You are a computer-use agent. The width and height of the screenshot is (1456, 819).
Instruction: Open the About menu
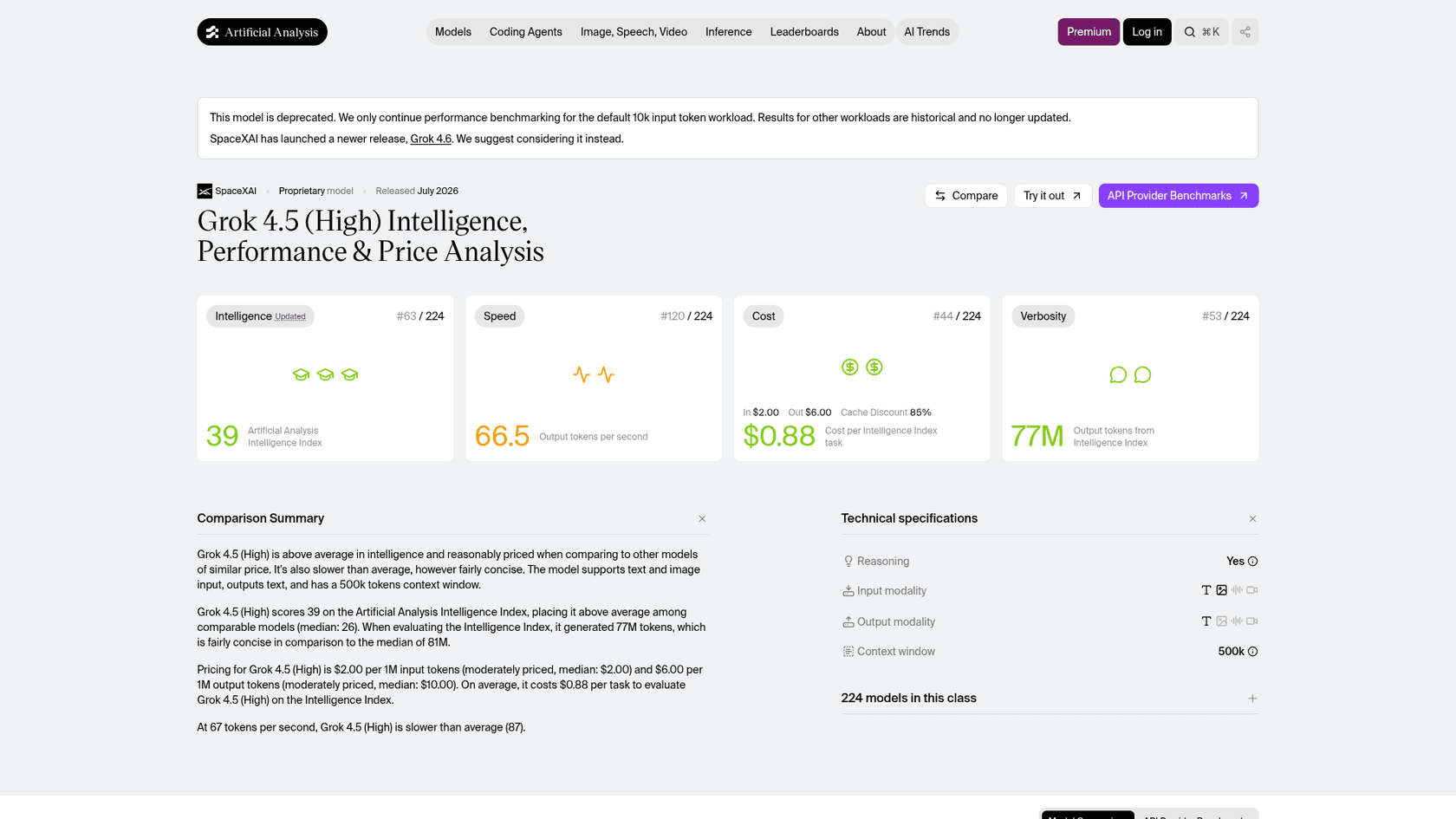pos(871,32)
